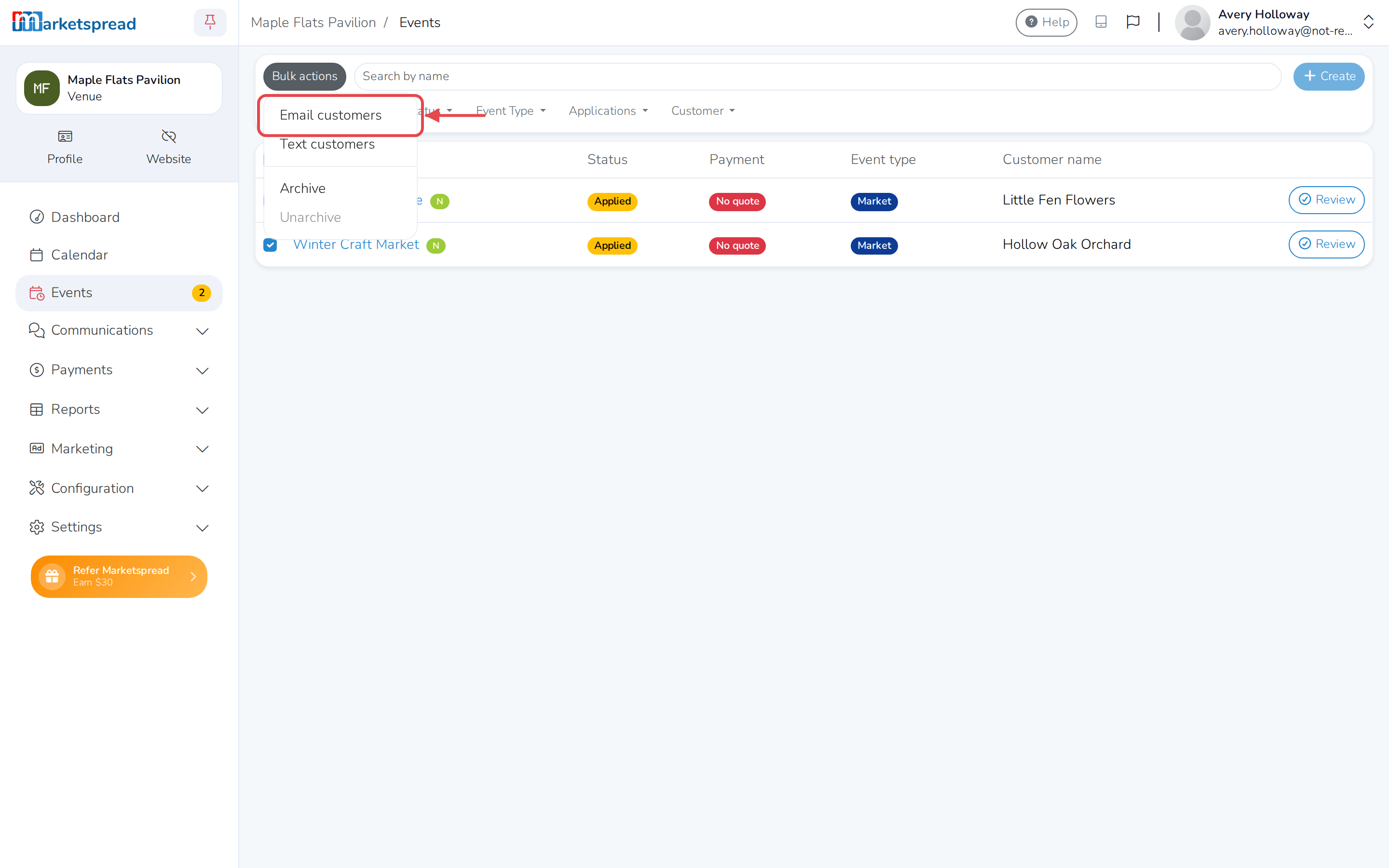Choose Text customers from bulk actions menu
1389x868 pixels.
click(x=340, y=145)
